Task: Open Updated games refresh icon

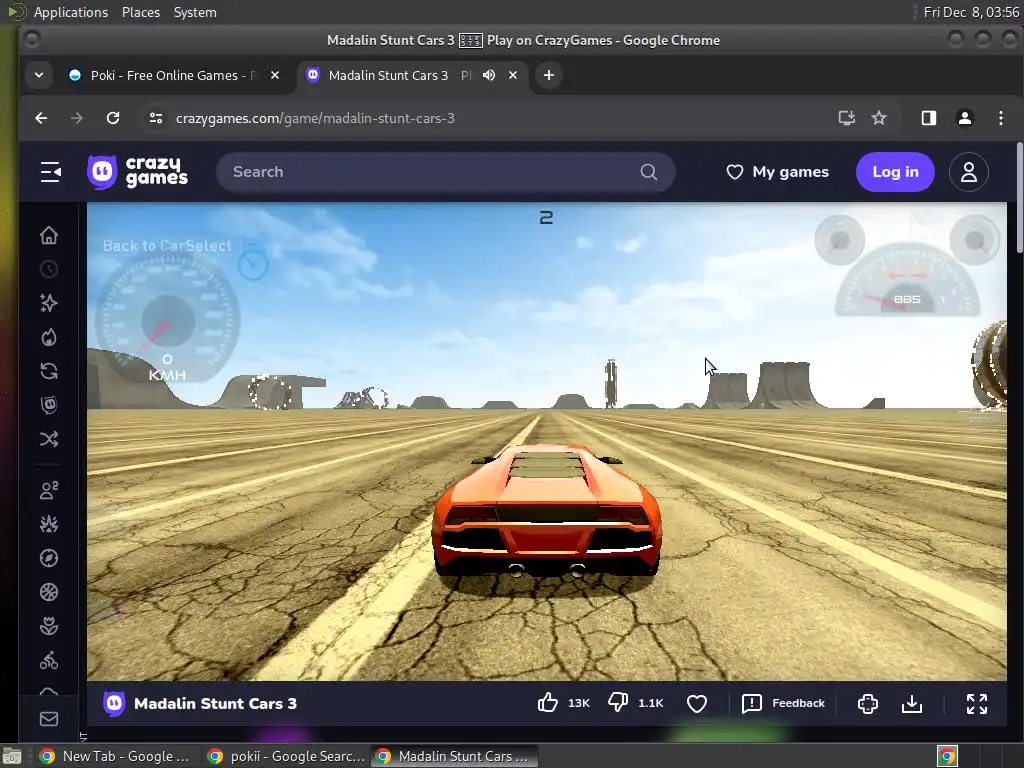Action: [49, 371]
